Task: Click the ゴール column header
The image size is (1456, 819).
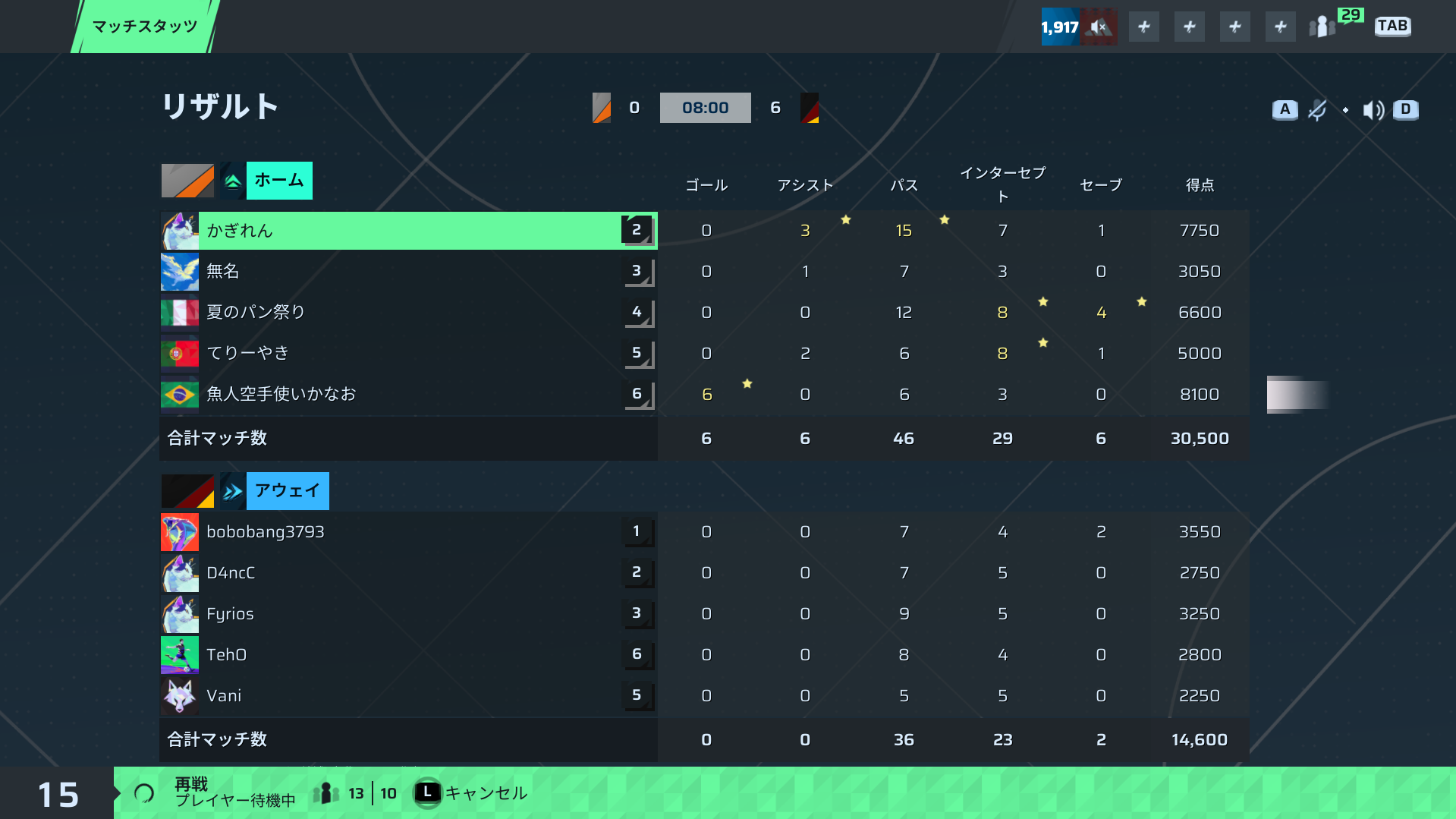Action: click(706, 185)
